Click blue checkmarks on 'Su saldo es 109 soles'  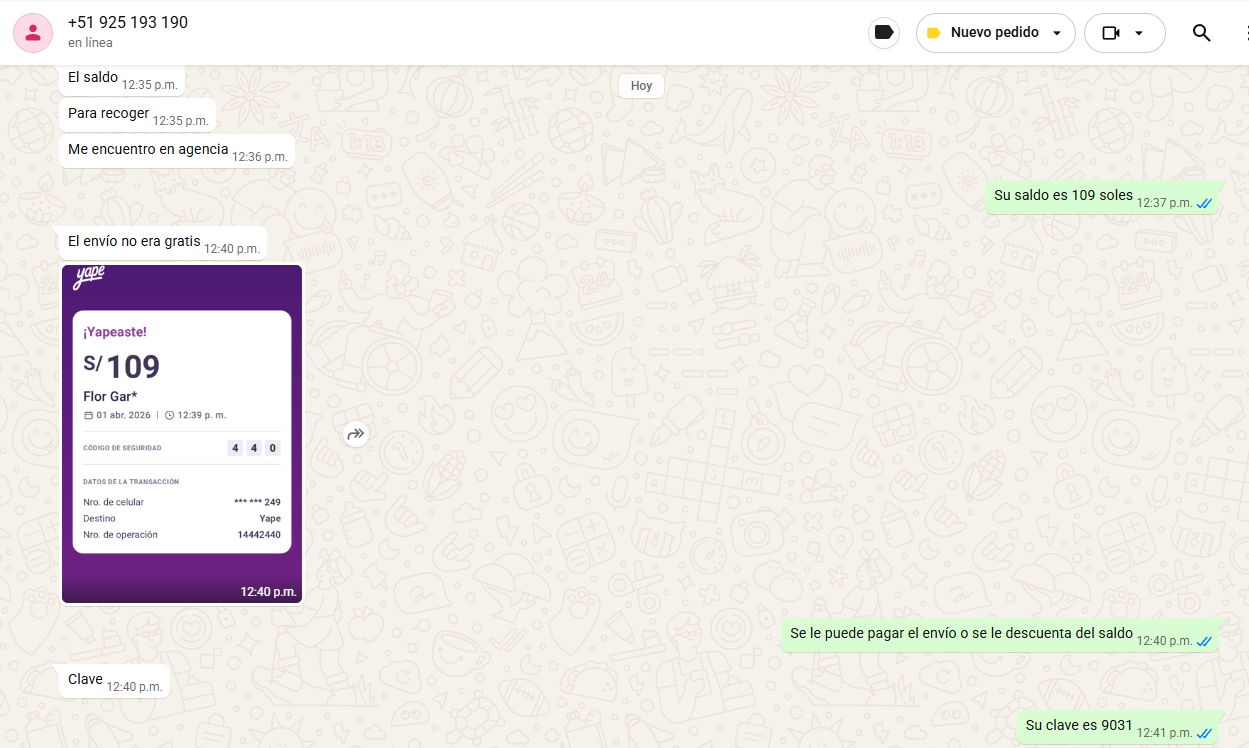(1205, 203)
